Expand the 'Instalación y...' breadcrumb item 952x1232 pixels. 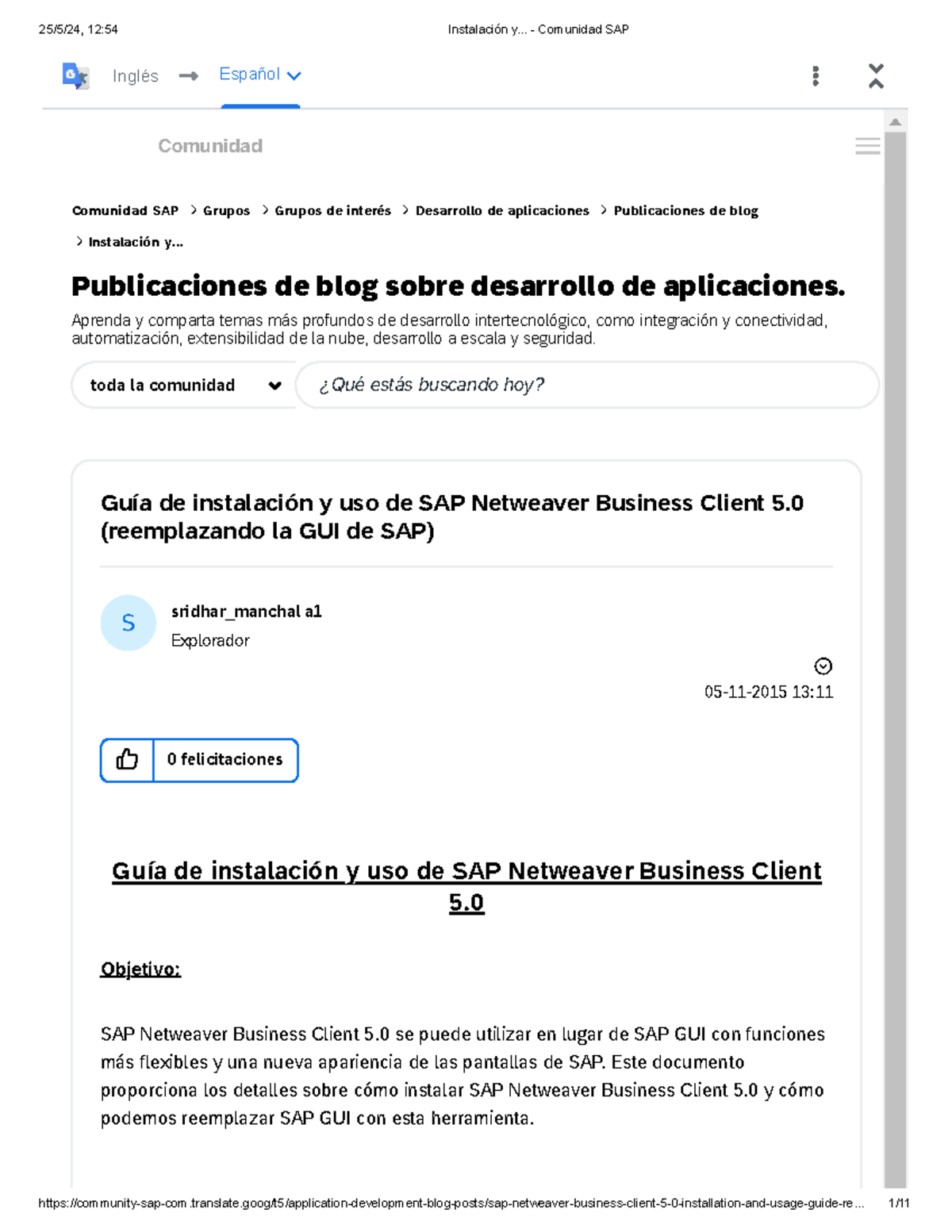tap(136, 242)
